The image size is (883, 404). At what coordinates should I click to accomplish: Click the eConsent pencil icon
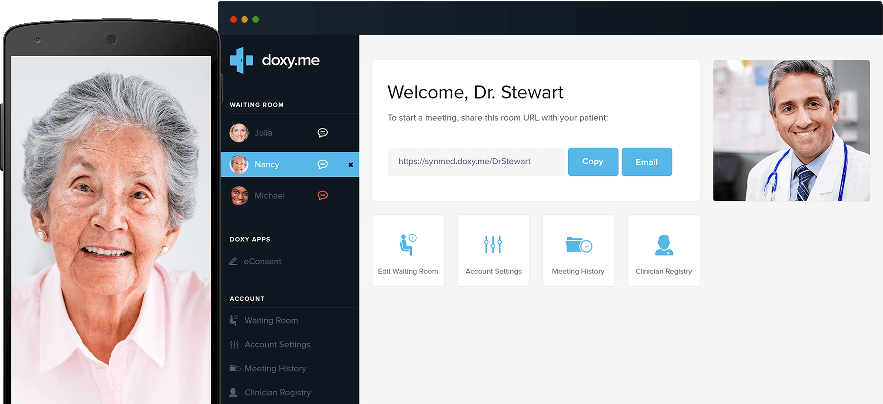233,261
